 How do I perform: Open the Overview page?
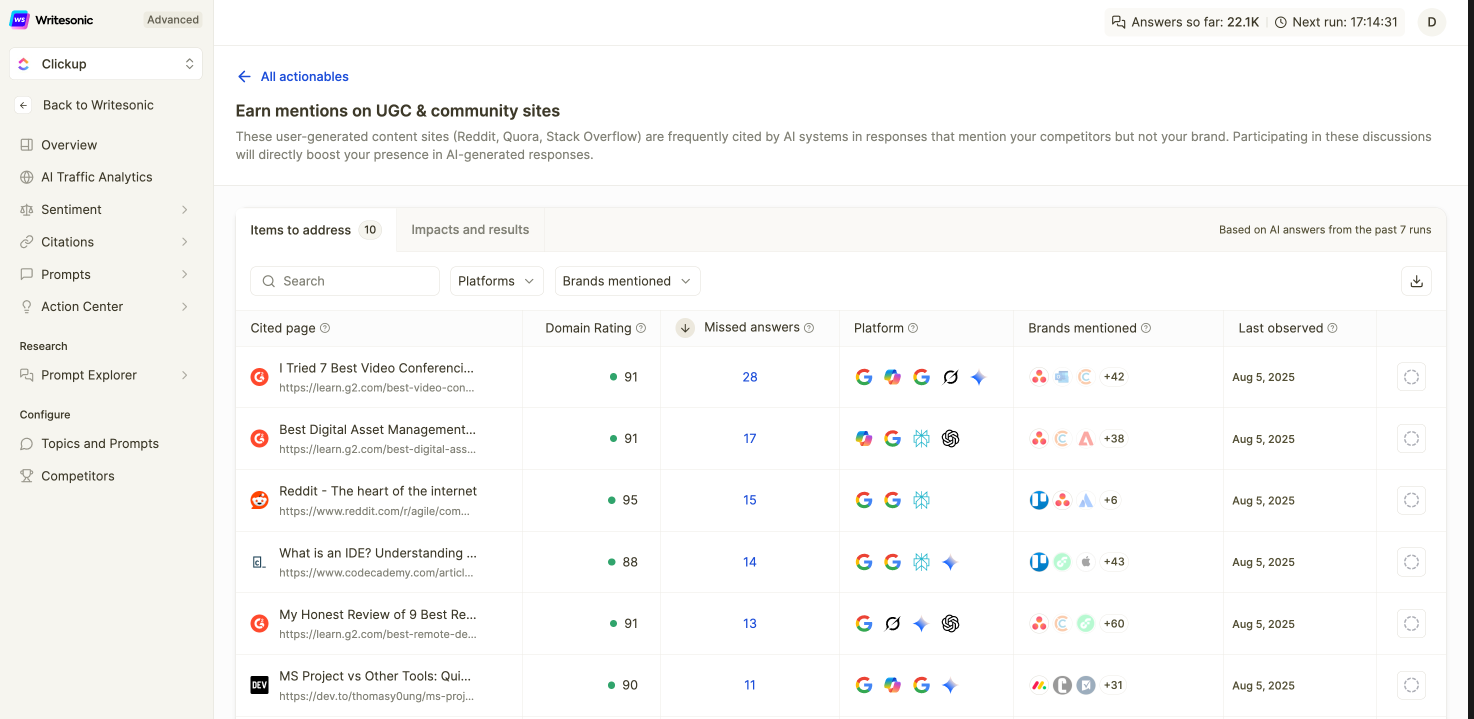click(x=69, y=145)
